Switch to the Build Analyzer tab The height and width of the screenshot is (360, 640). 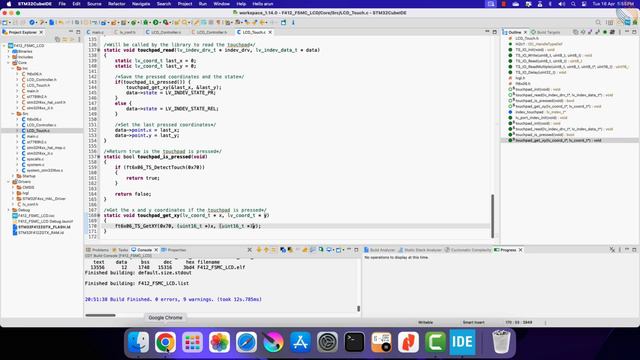[x=380, y=250]
